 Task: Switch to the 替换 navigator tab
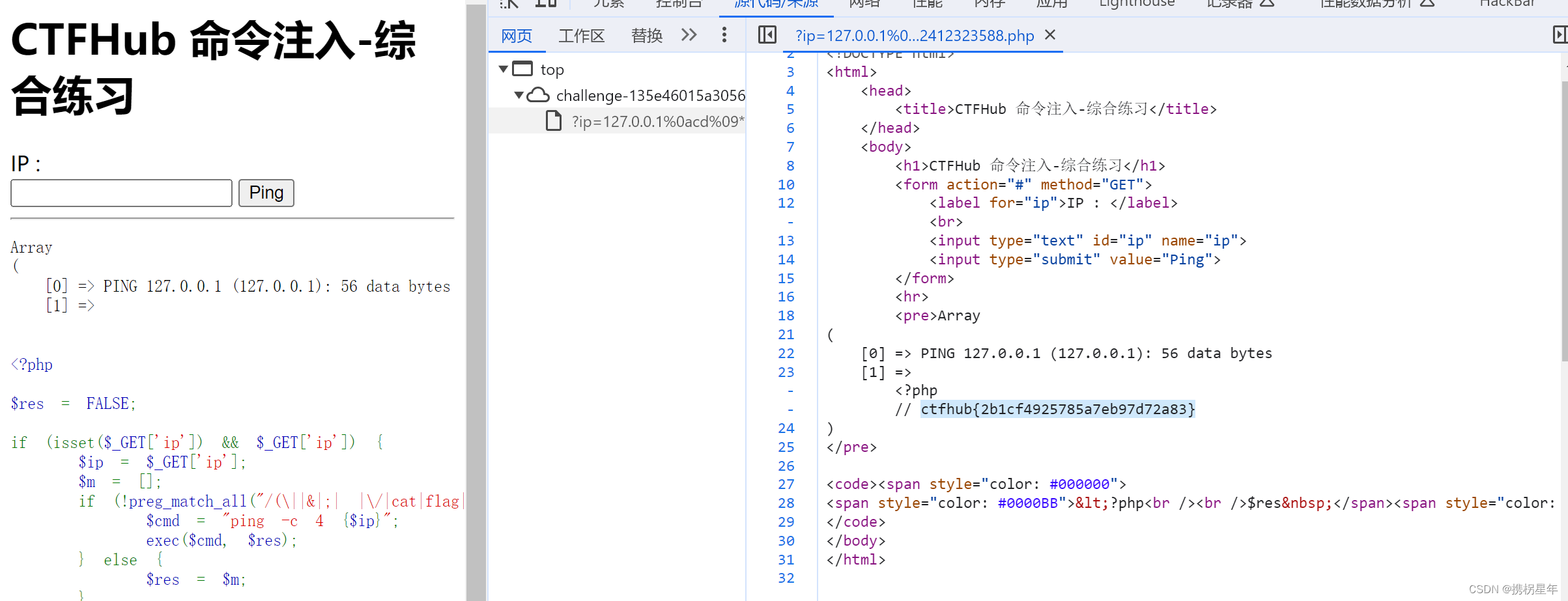pyautogui.click(x=646, y=36)
